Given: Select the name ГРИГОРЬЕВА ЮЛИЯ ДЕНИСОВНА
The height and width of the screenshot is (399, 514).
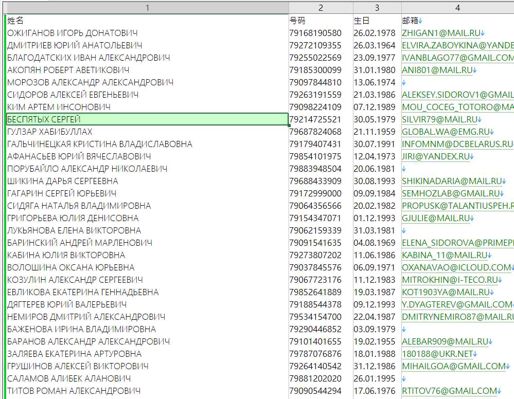Looking at the screenshot, I should click(x=73, y=218).
